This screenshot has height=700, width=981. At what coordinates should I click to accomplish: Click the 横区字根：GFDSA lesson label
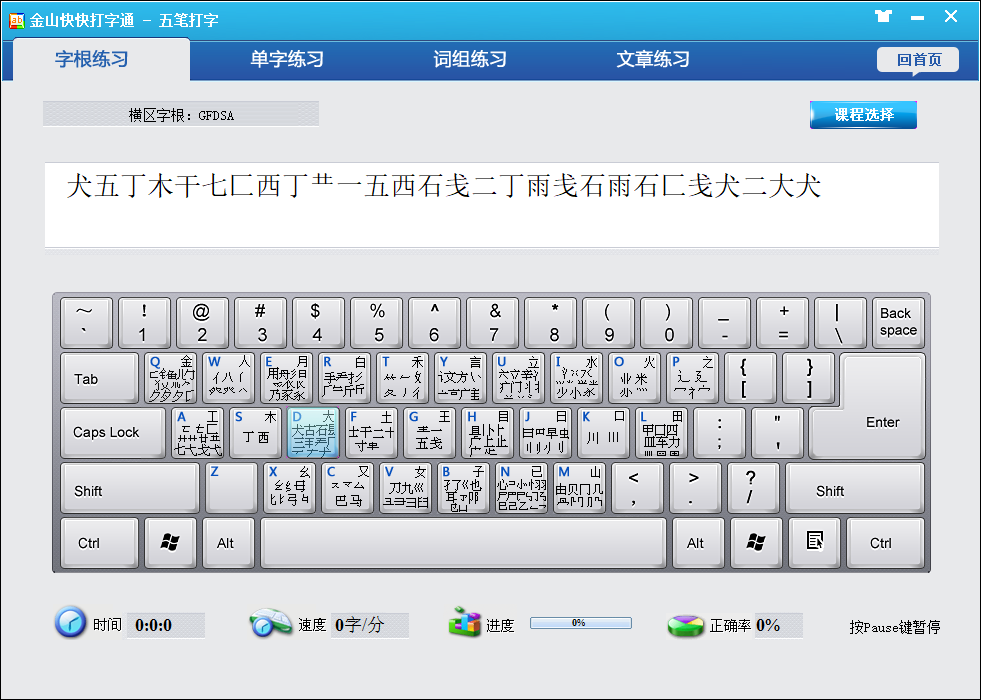tap(181, 114)
